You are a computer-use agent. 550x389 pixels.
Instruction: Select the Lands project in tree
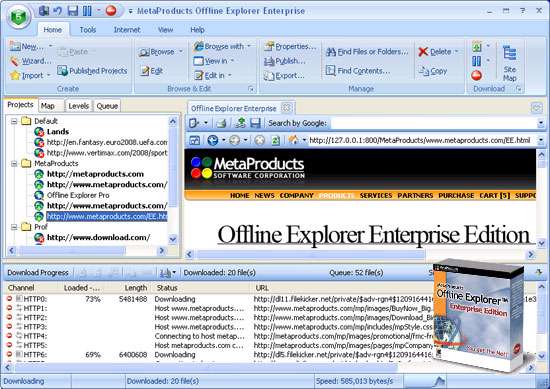click(x=58, y=132)
